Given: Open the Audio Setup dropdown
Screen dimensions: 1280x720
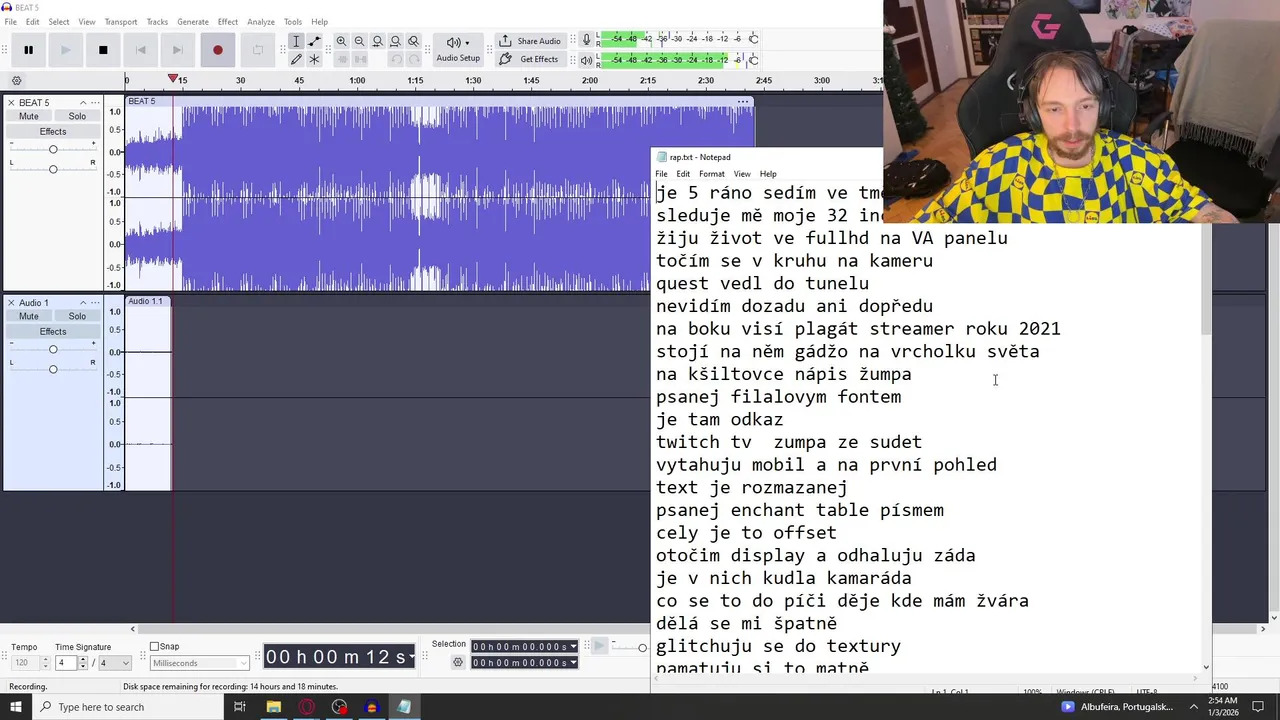Looking at the screenshot, I should click(458, 49).
